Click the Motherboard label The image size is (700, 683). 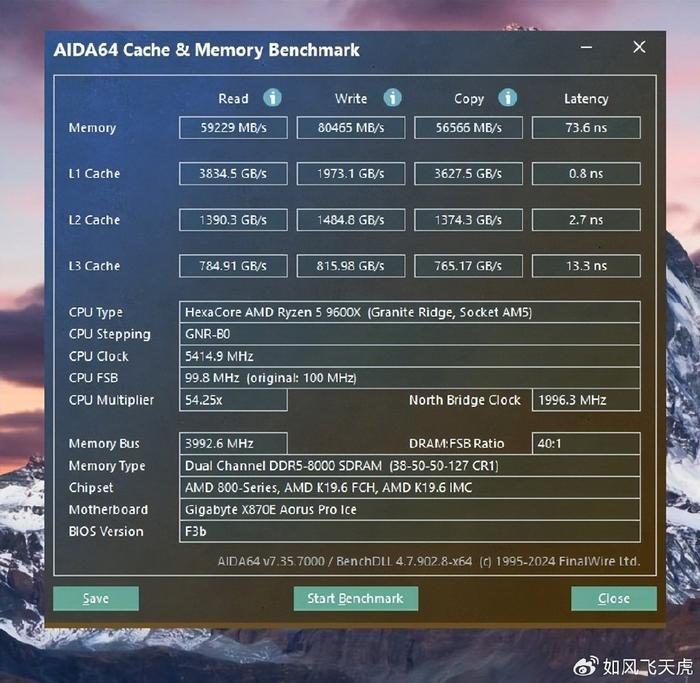tap(108, 509)
